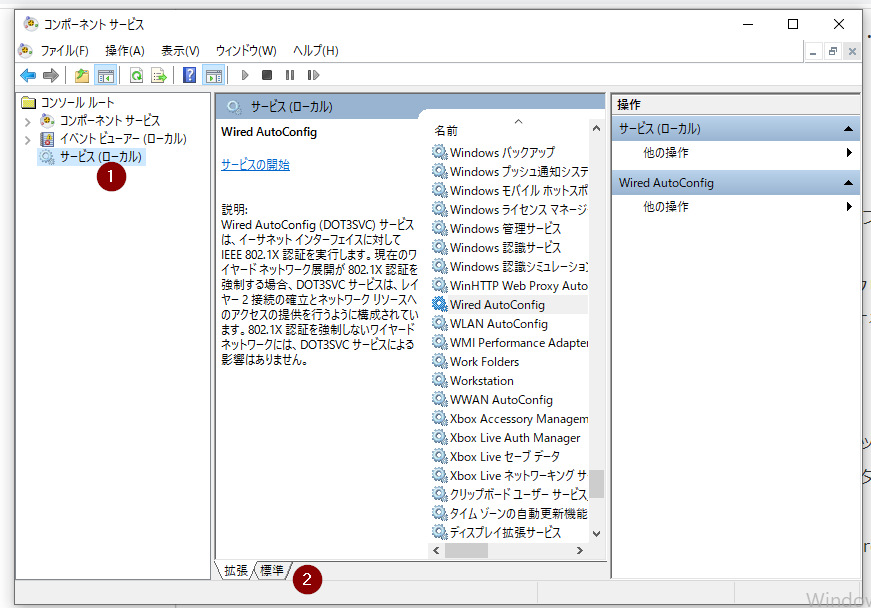Switch to the 標準 tab

tap(272, 570)
